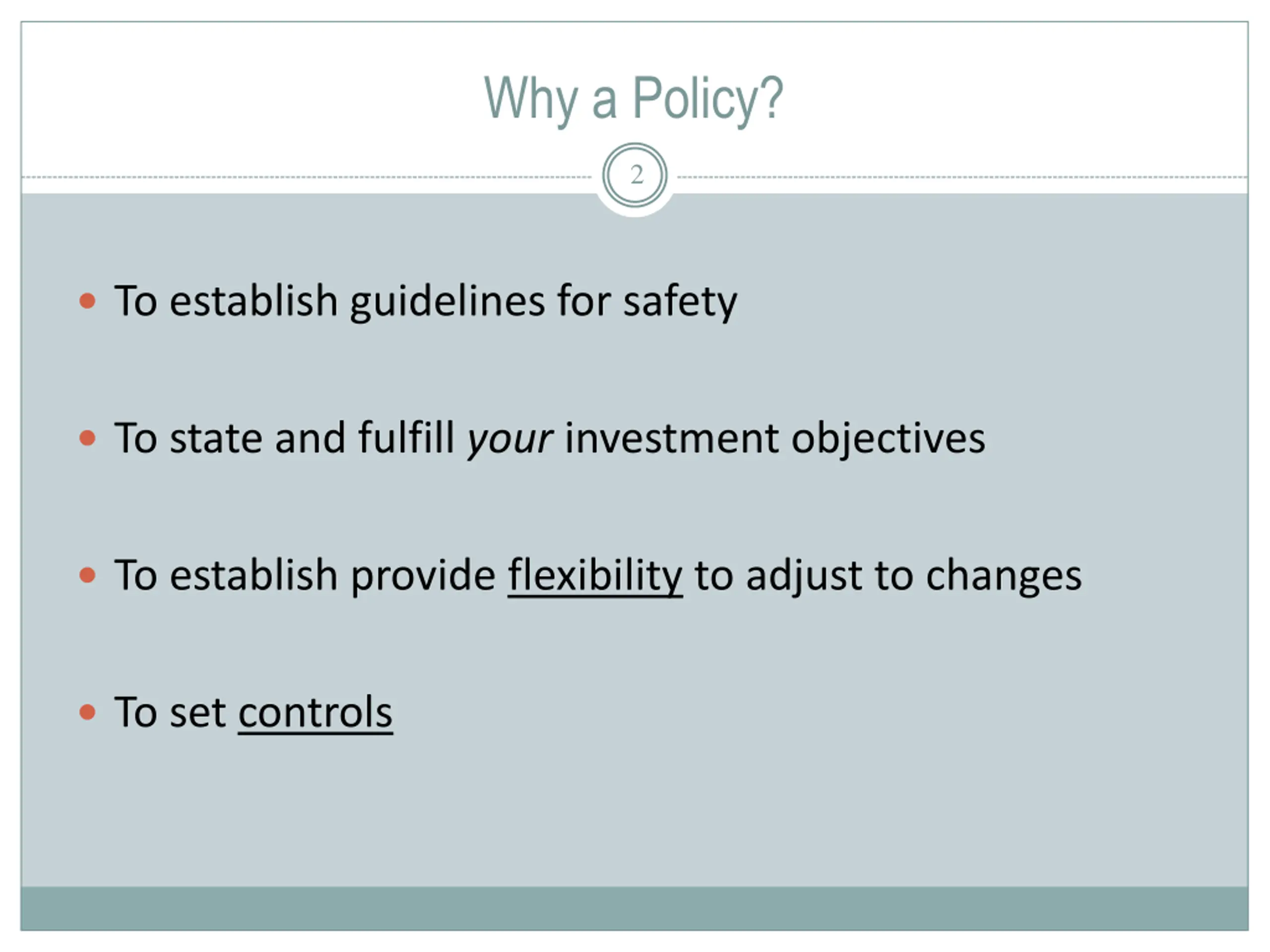Click the word "Policy?" in the title

(707, 99)
